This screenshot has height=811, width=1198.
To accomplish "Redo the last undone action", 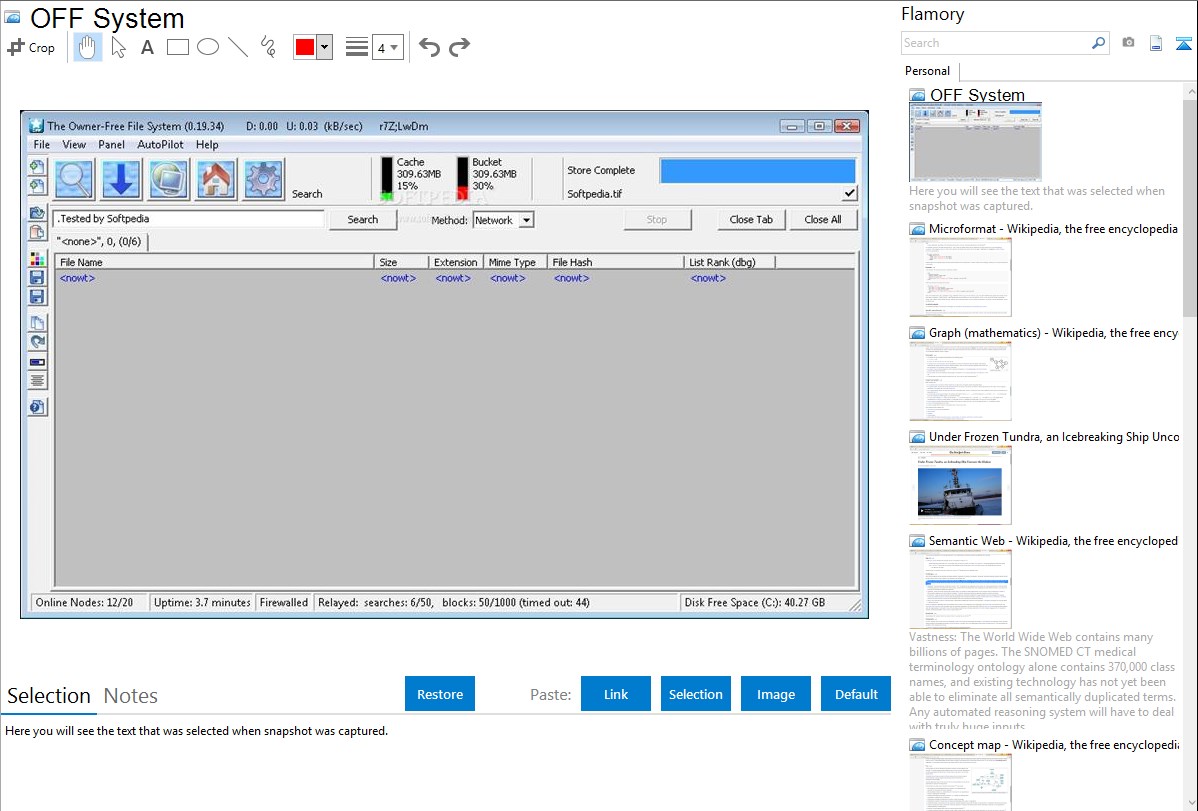I will pos(459,47).
